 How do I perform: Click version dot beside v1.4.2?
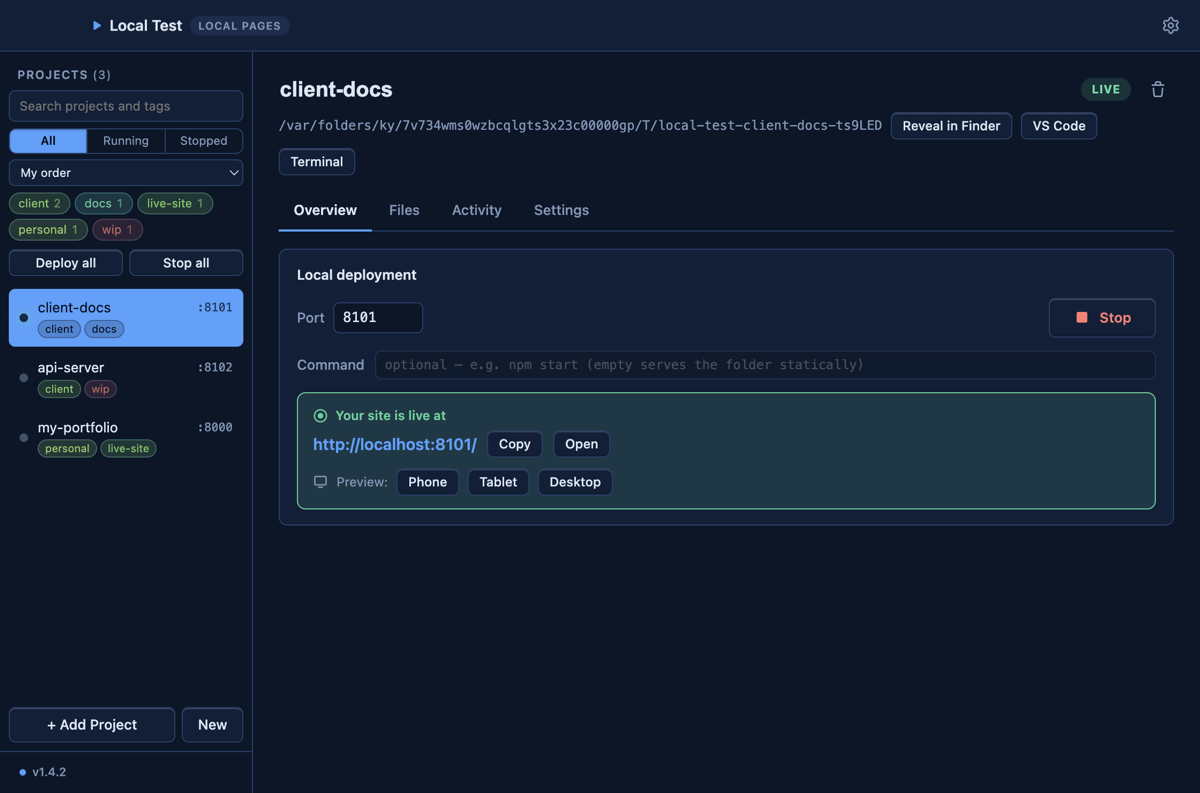pyautogui.click(x=23, y=772)
